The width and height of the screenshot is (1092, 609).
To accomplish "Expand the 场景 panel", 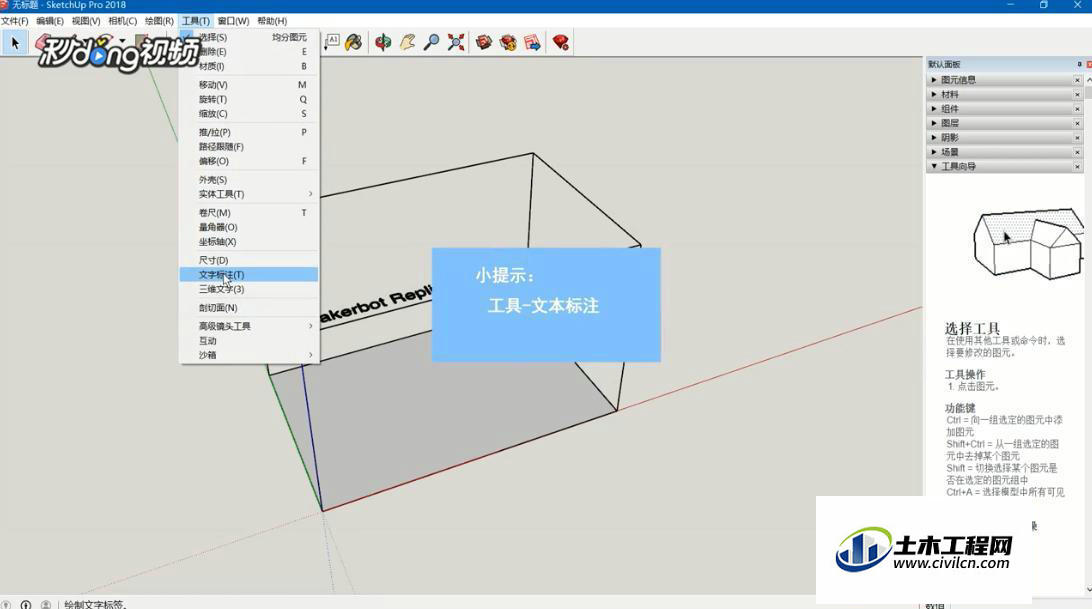I will click(x=935, y=152).
